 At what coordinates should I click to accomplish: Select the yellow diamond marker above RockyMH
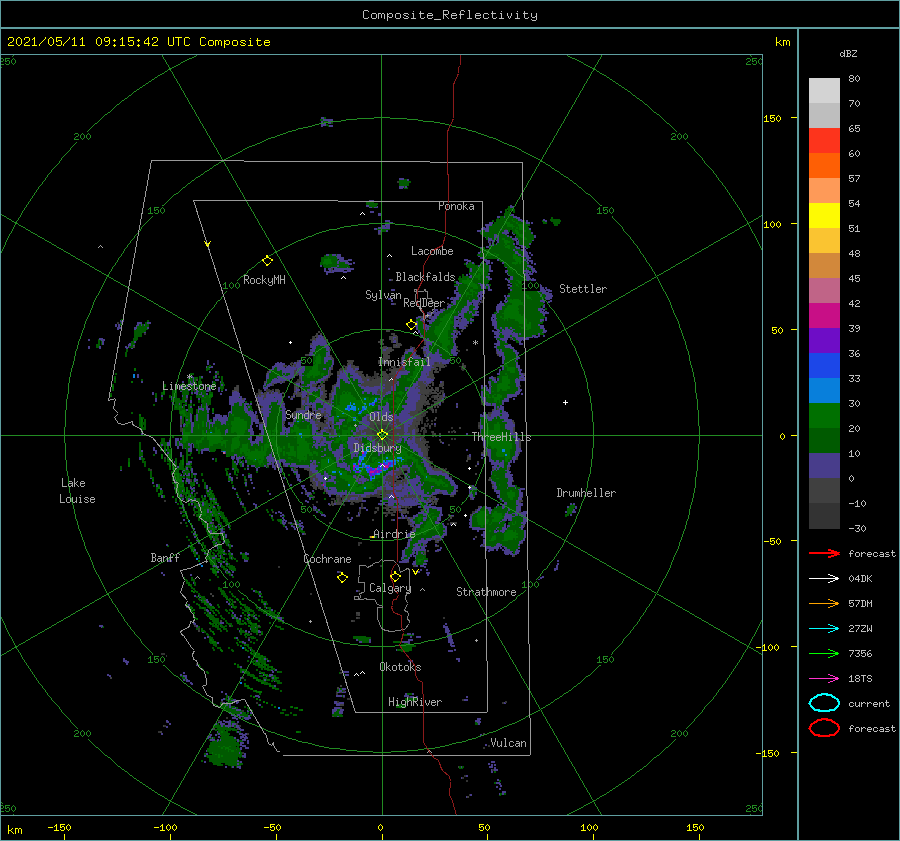click(x=267, y=261)
